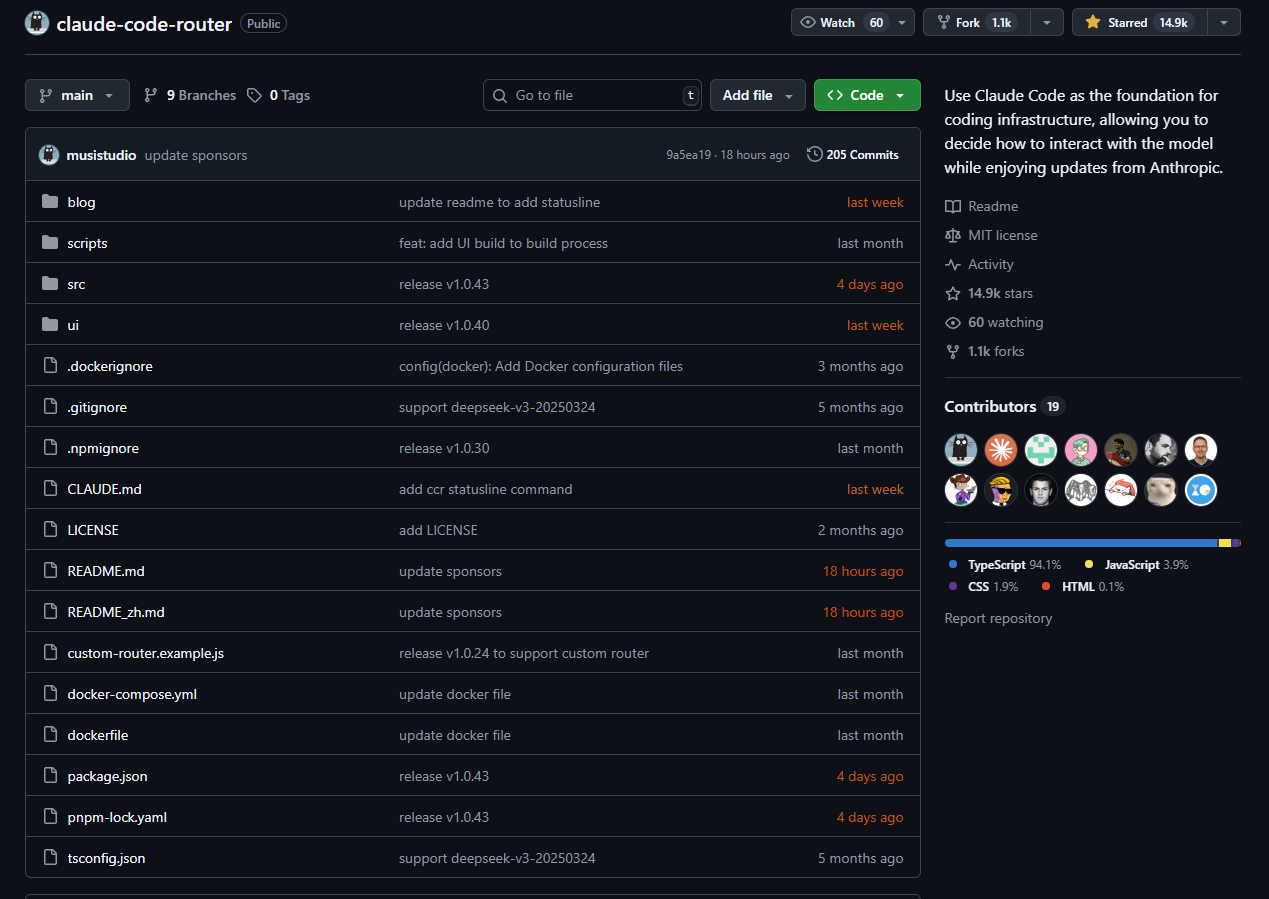Open the musistudio author link

coord(101,155)
